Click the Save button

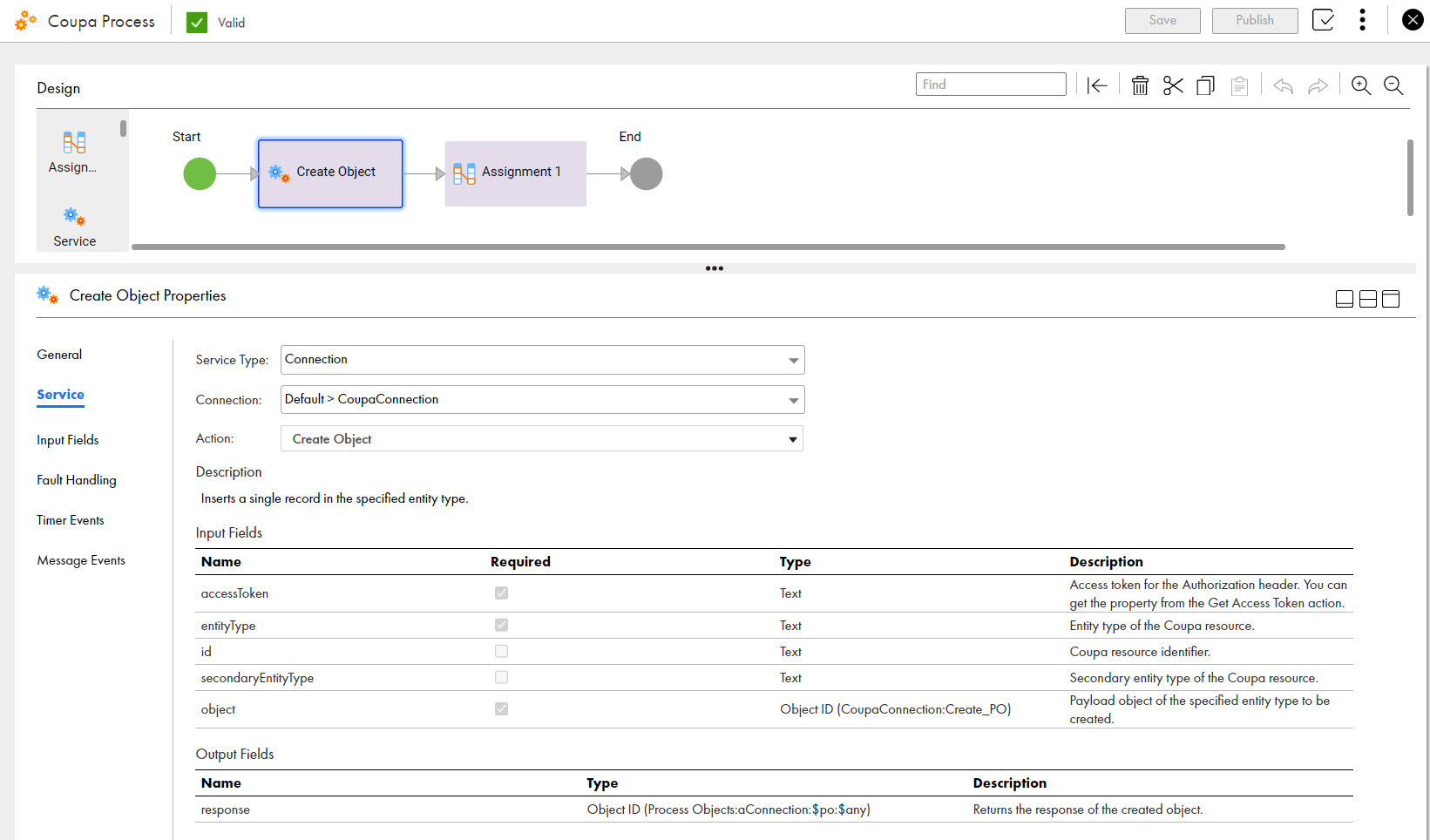(x=1162, y=20)
